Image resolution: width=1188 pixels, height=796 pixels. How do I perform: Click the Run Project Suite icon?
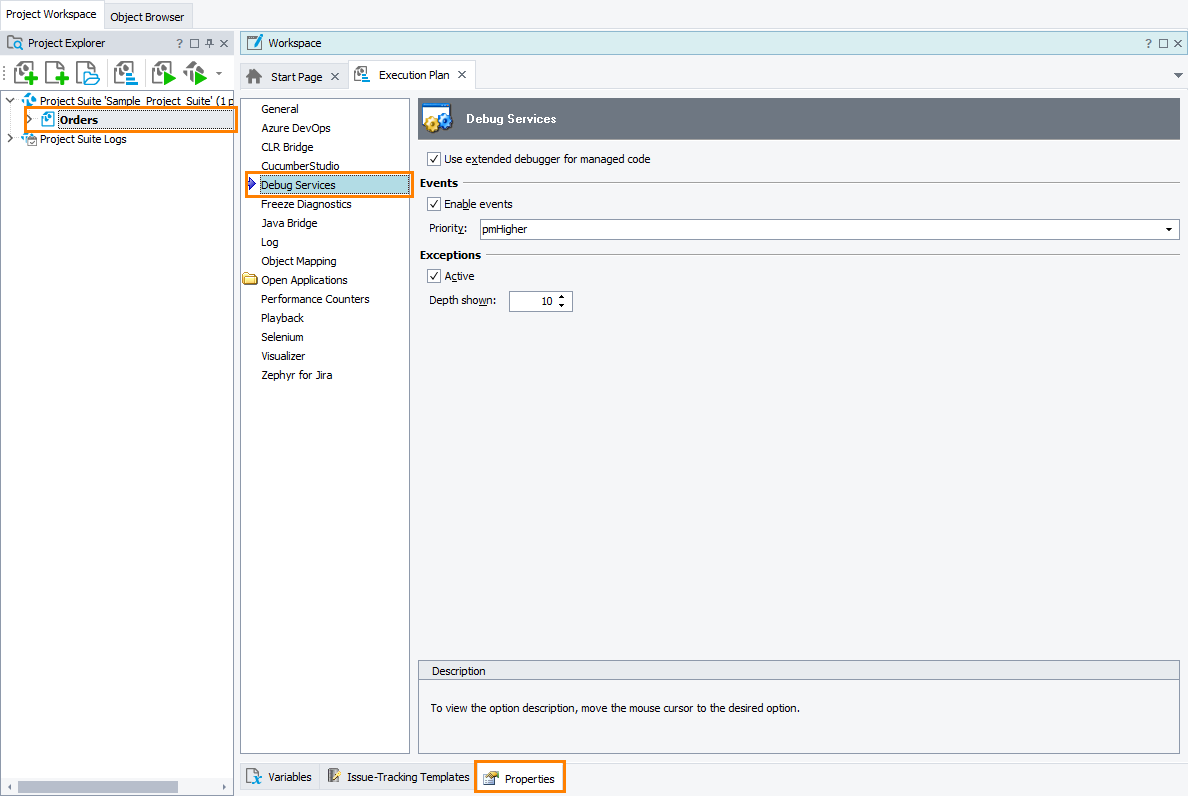click(x=195, y=73)
